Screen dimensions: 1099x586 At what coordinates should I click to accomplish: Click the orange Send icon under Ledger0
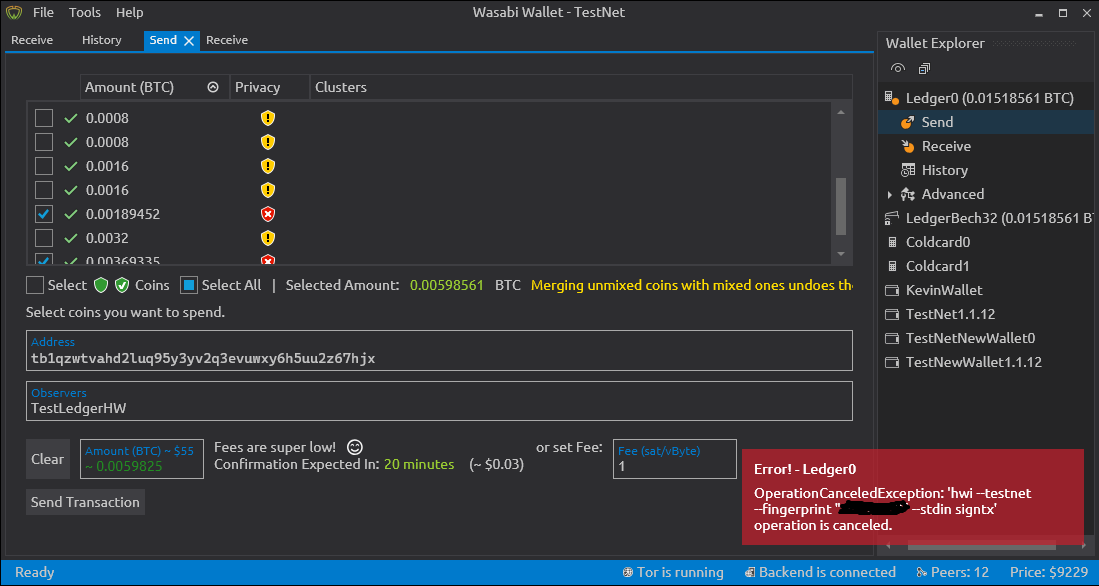click(908, 122)
